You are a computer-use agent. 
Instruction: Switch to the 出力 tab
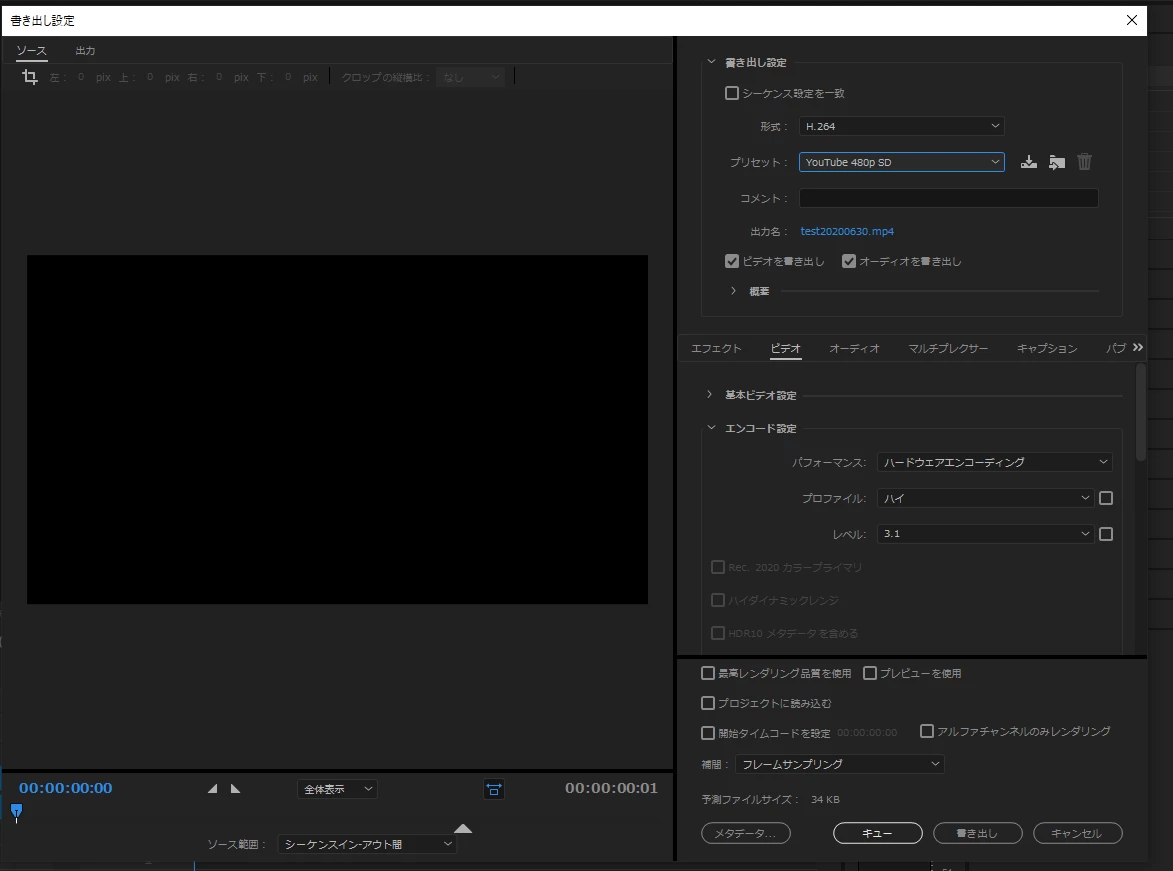pos(85,51)
